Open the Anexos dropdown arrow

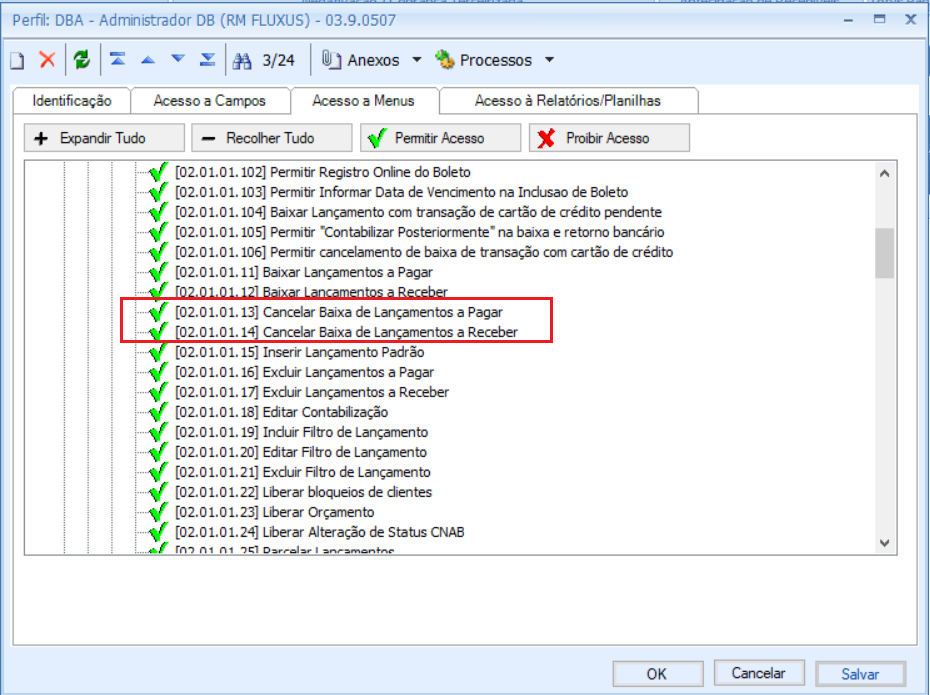(x=417, y=60)
